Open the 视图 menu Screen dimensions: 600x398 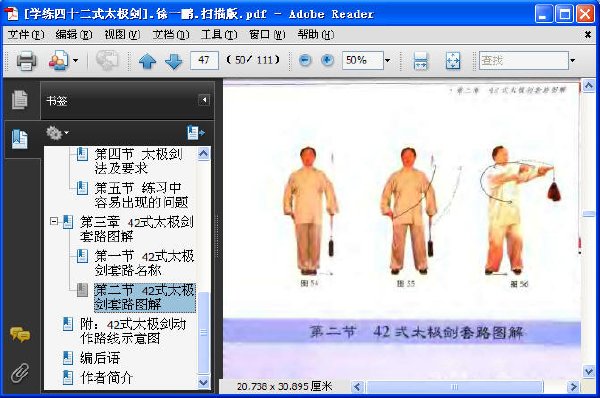click(x=122, y=35)
